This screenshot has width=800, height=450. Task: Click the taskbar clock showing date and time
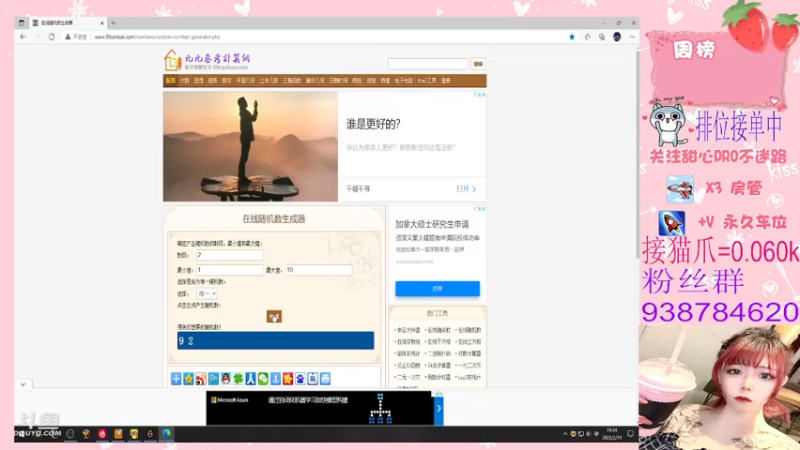pos(612,434)
